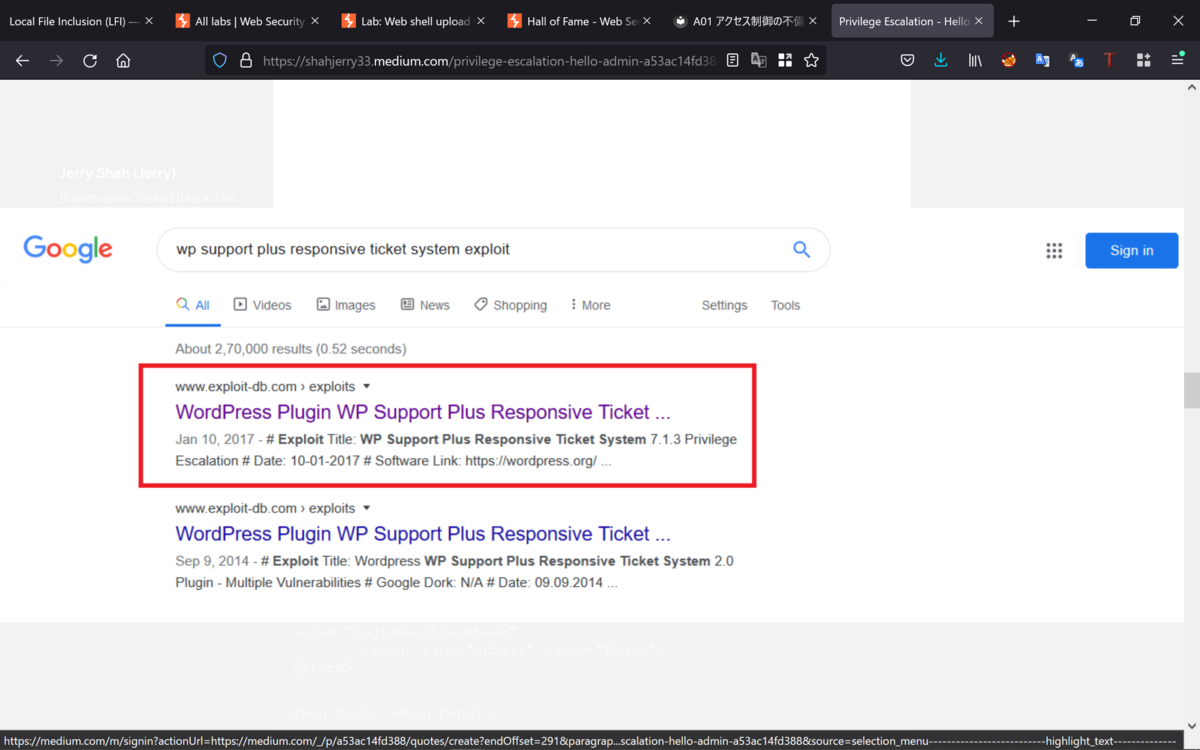The width and height of the screenshot is (1200, 750).
Task: Select the All results tab
Action: pyautogui.click(x=193, y=305)
